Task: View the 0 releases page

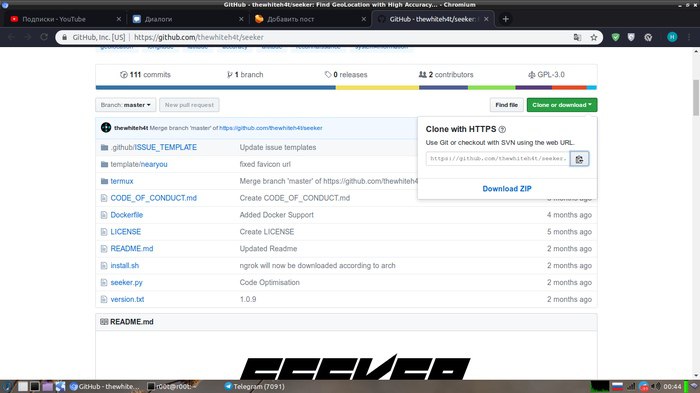Action: (346, 75)
